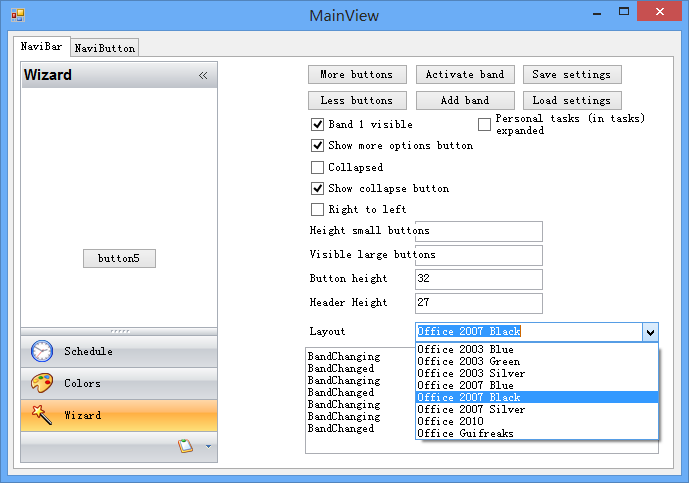Choose Office 2007 Blue layout
Viewport: 689px width, 483px height.
[537, 385]
